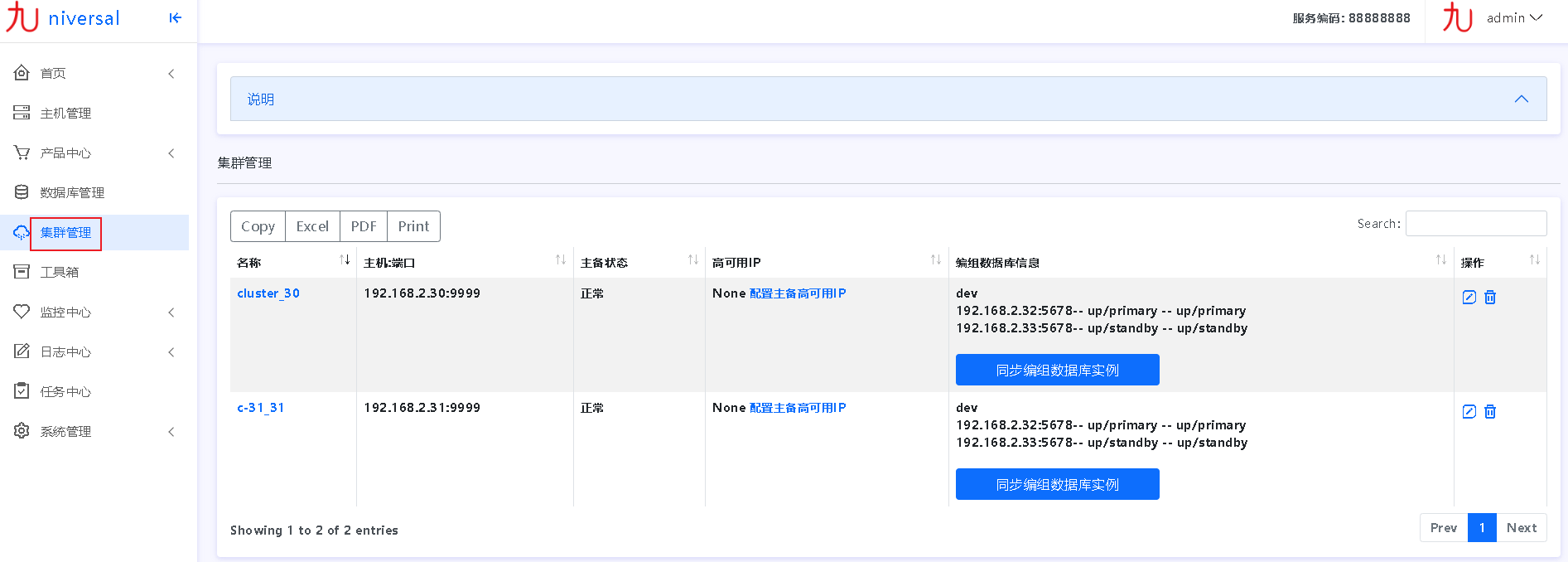1568x562 pixels.
Task: Click the Excel export button
Action: (x=312, y=226)
